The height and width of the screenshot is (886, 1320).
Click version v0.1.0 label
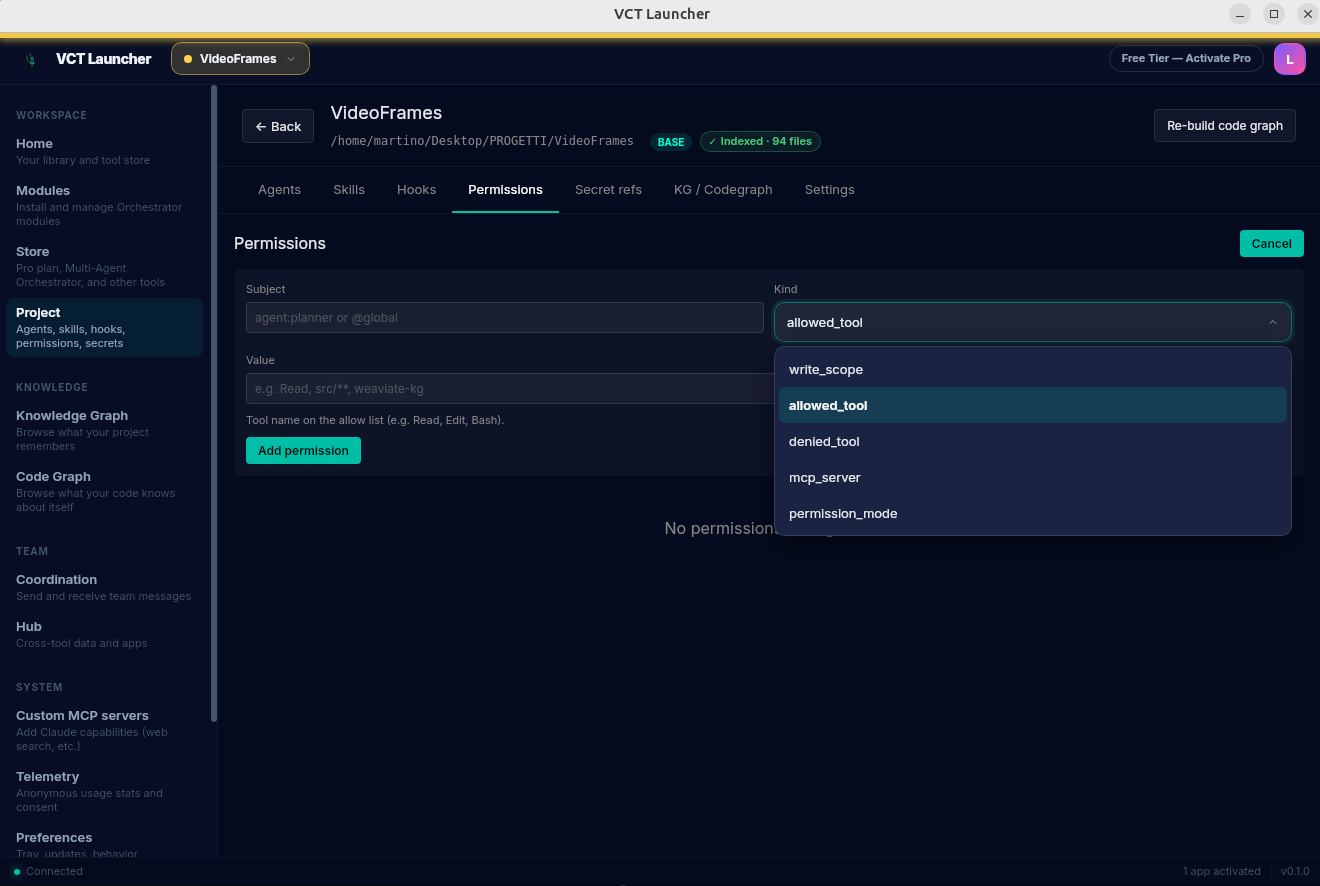click(1295, 871)
